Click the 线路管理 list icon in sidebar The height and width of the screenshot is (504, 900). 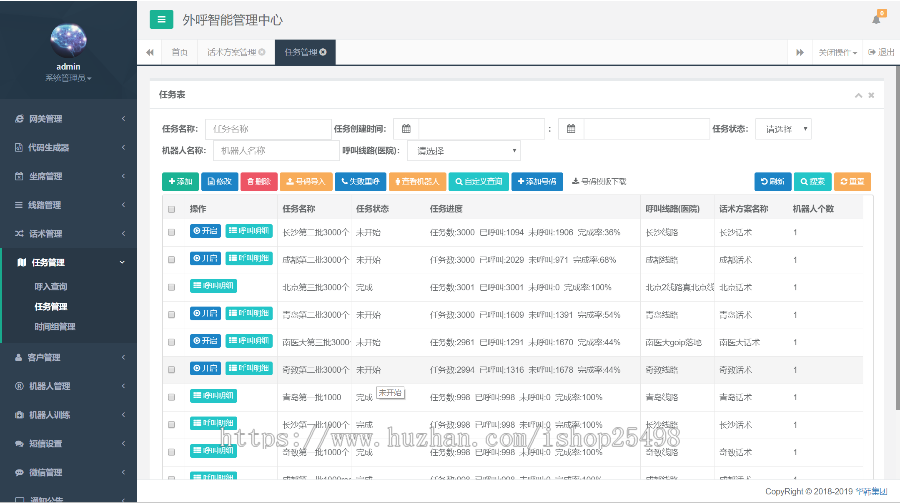click(x=19, y=205)
